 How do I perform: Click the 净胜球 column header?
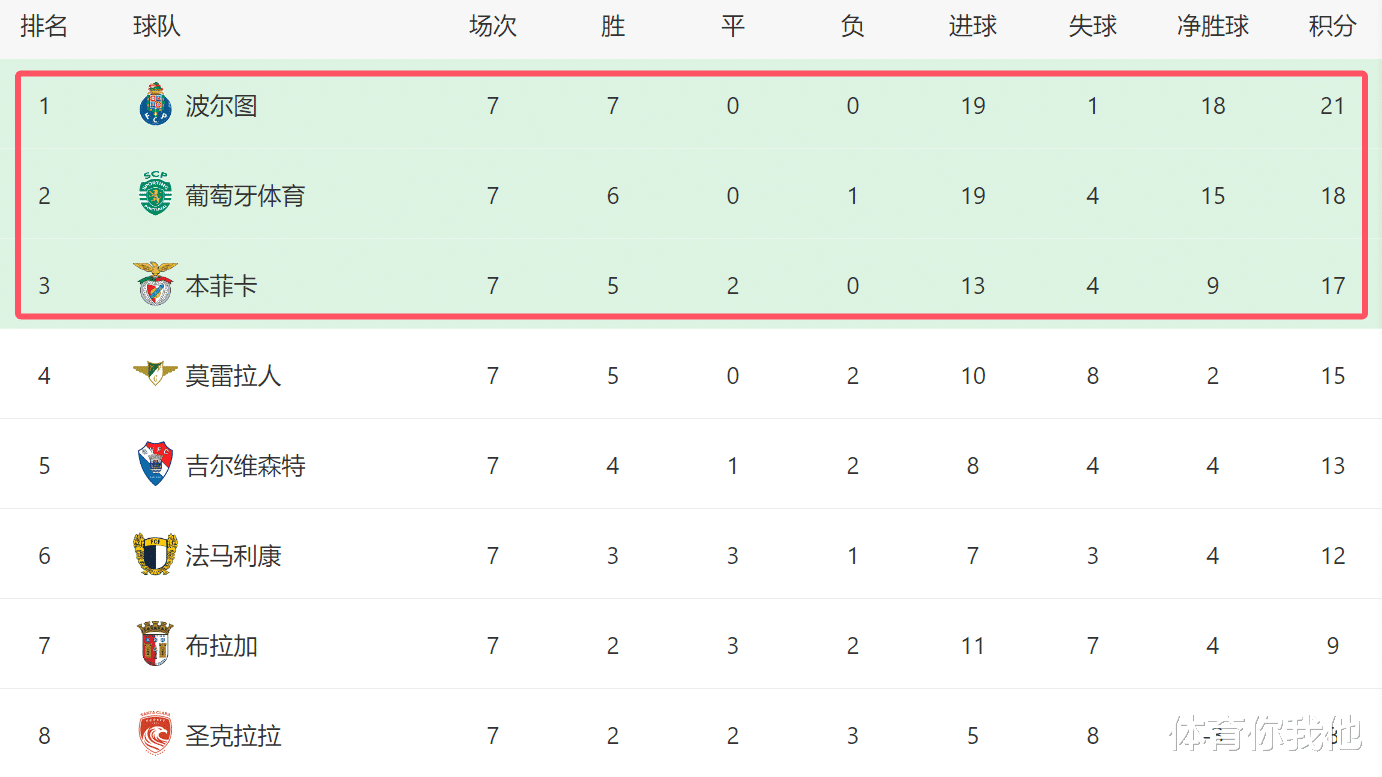click(x=1212, y=27)
